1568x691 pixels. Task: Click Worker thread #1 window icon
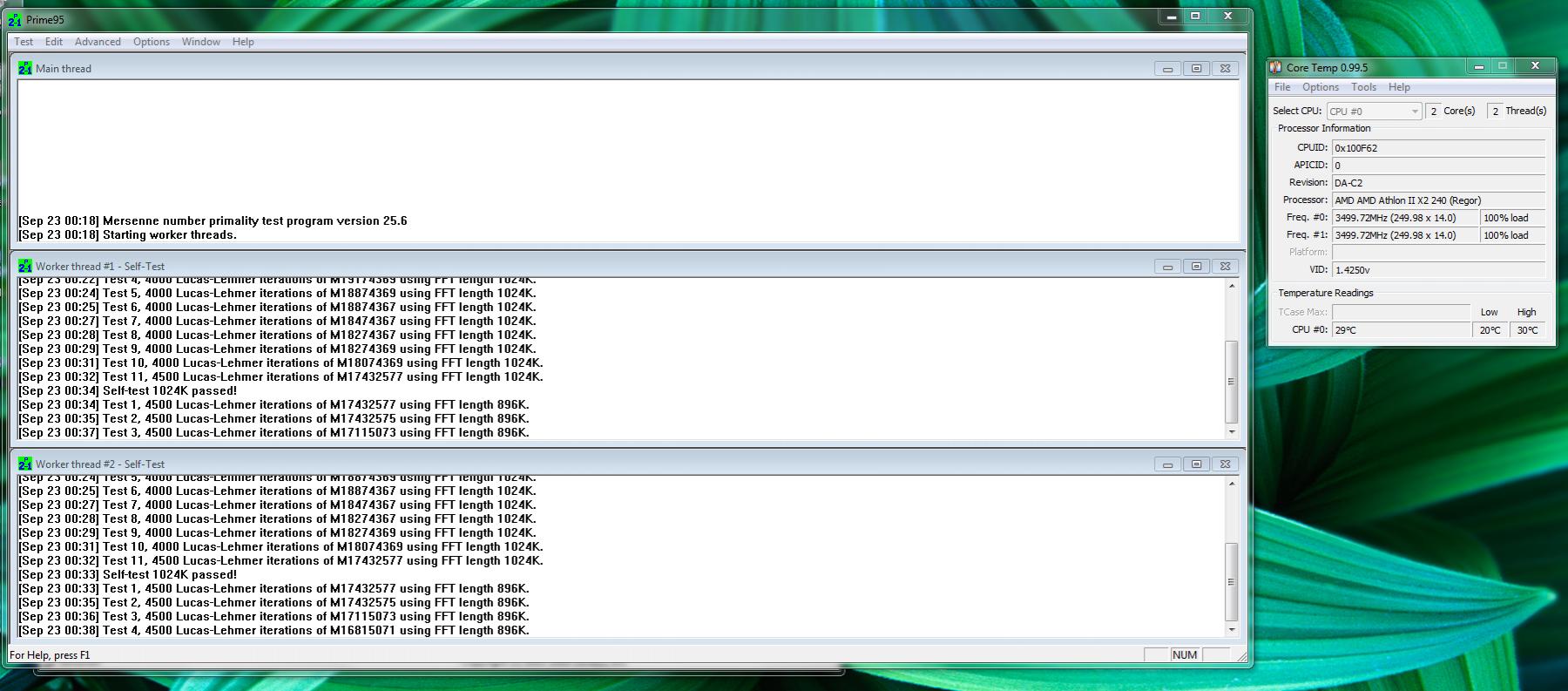25,266
